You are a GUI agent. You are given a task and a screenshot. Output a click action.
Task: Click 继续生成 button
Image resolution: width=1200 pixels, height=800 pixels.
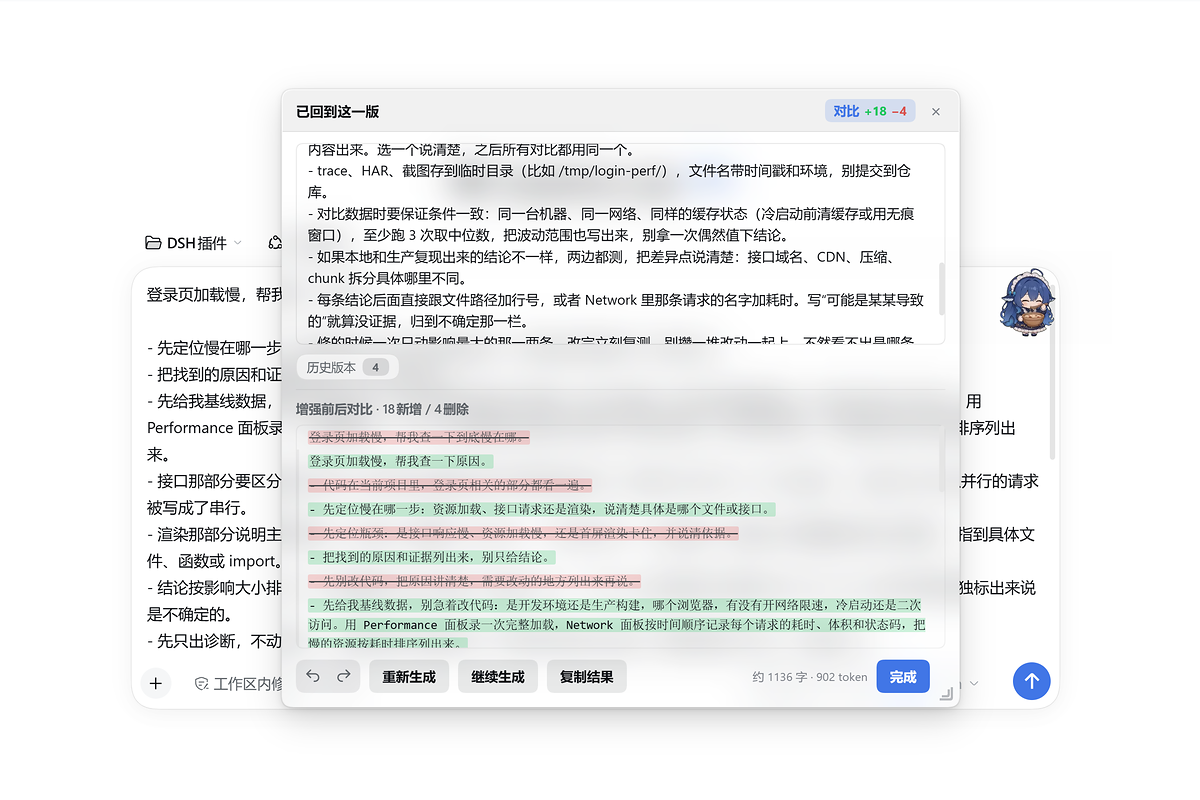tap(498, 677)
